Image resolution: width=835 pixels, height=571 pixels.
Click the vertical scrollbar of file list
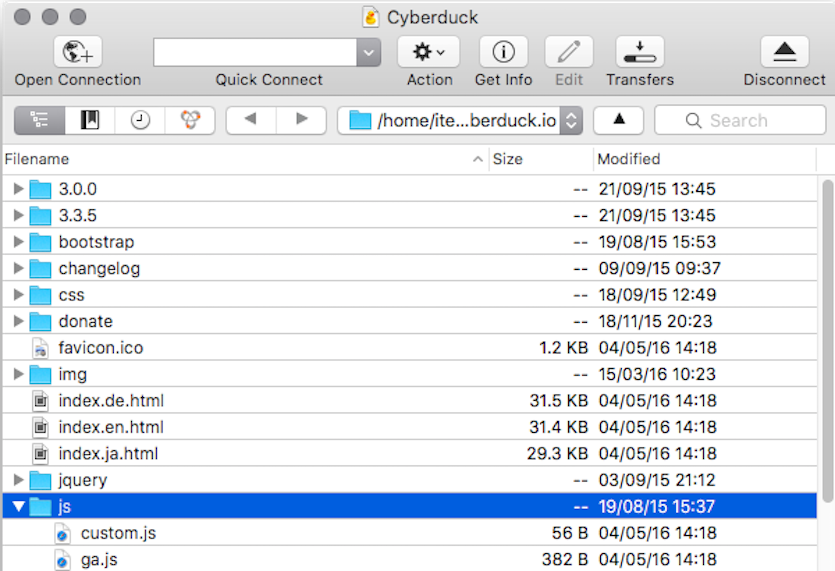tap(828, 341)
